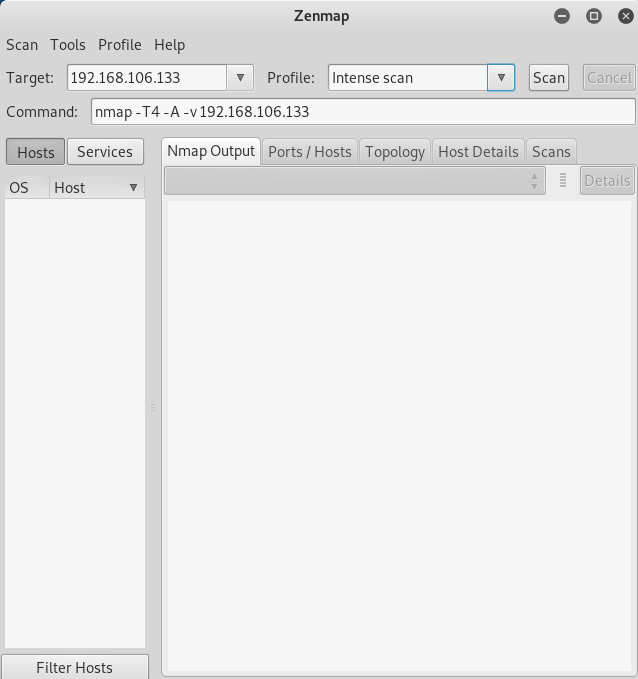The image size is (638, 679).
Task: Maximize the Zenmap window
Action: point(594,16)
